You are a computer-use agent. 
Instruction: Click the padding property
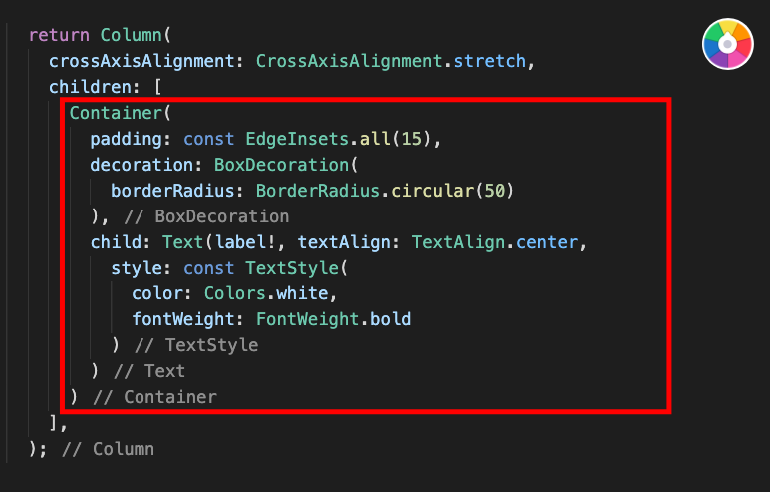pos(126,139)
